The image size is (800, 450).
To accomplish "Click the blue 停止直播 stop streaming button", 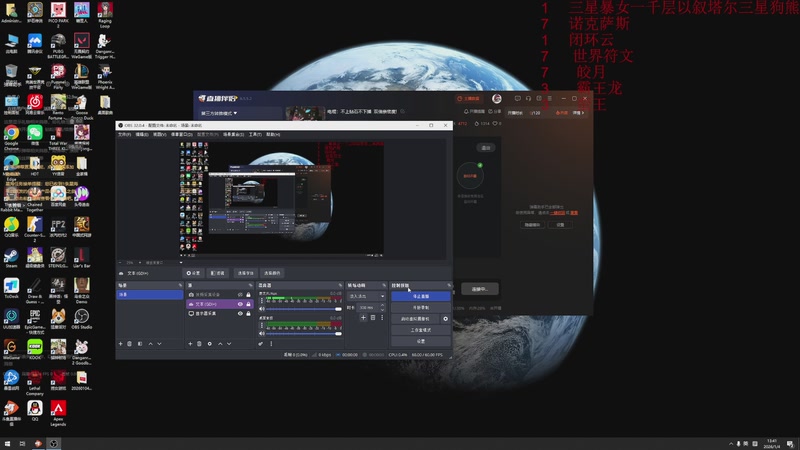I will [421, 296].
